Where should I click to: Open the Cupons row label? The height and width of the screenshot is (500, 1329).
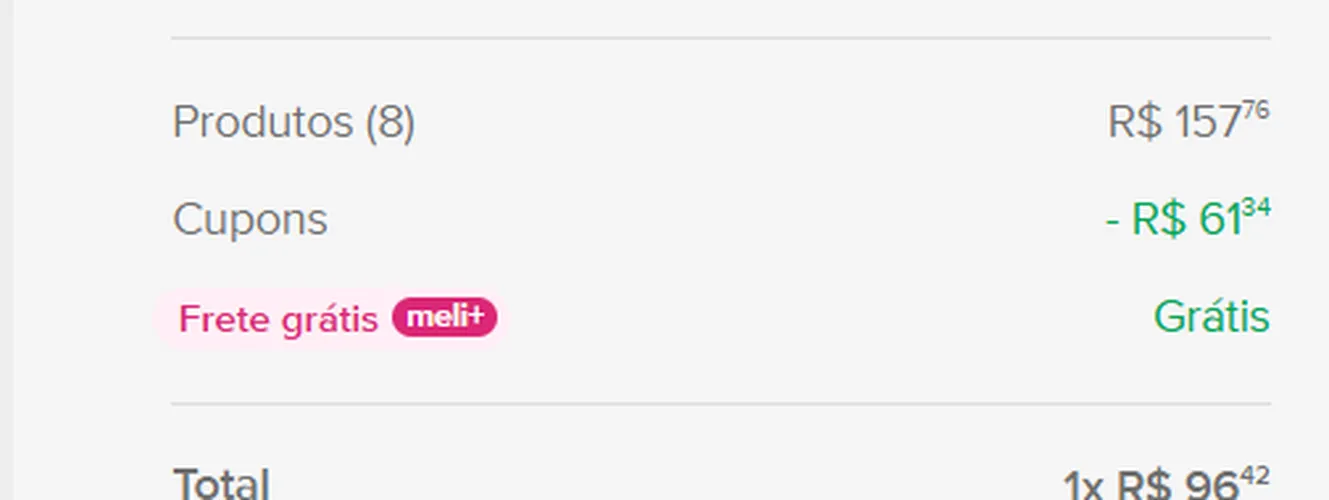point(250,219)
